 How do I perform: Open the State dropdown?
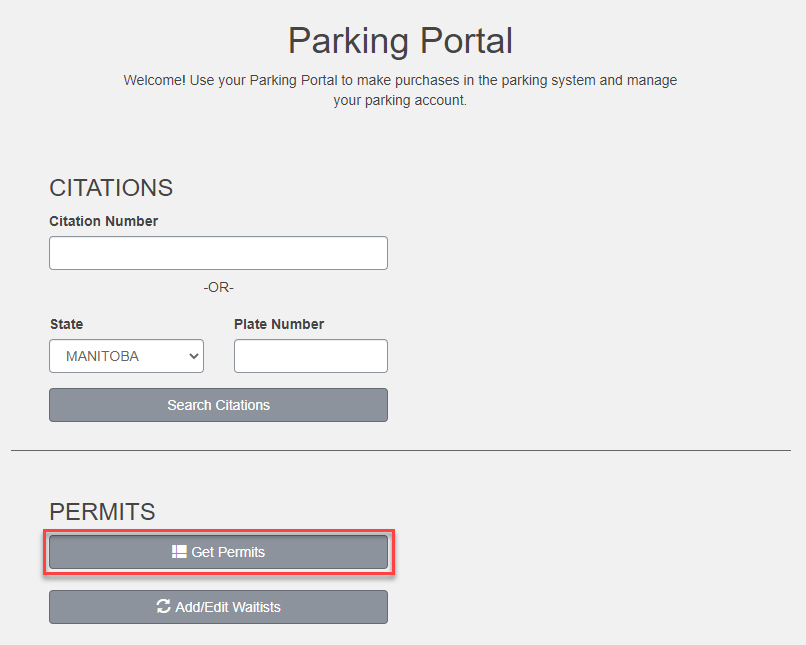(126, 356)
